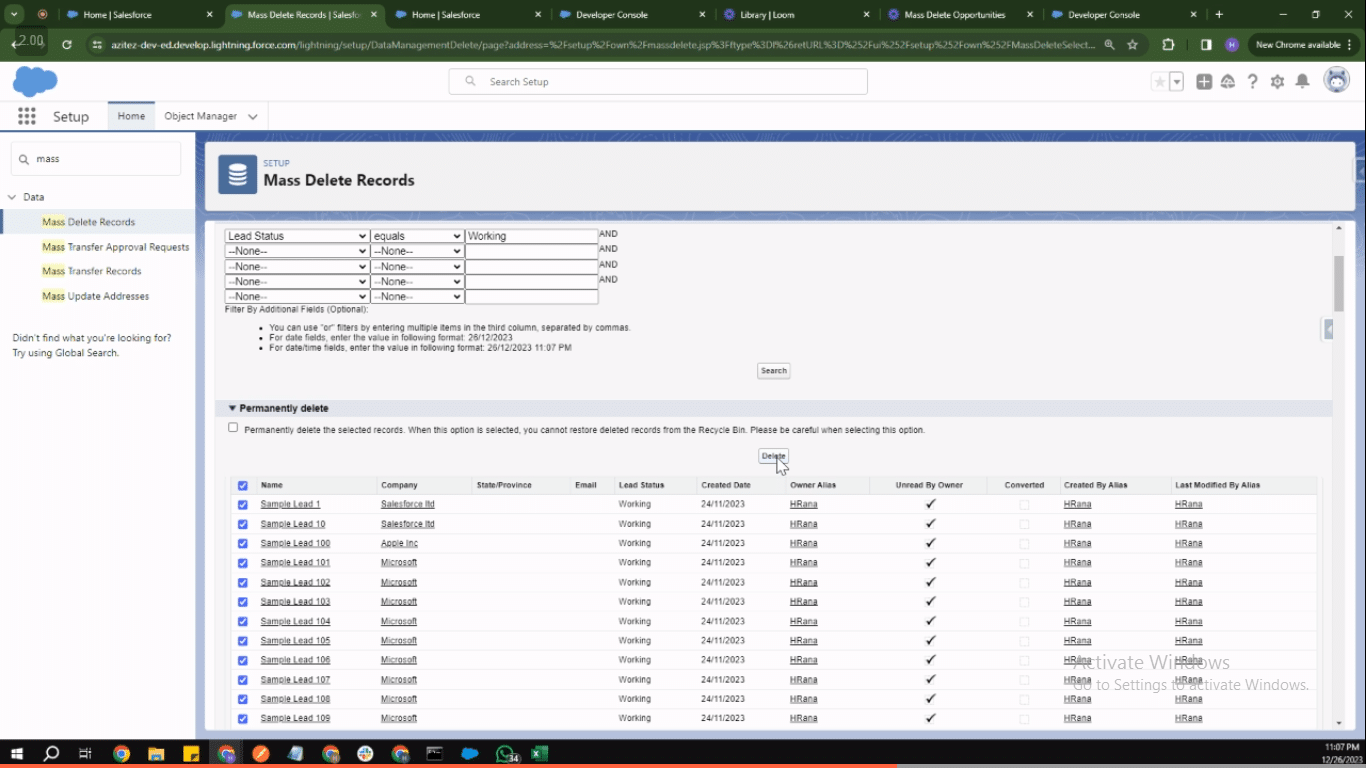Switch to the Home setup tab
Viewport: 1366px width, 768px height.
pyautogui.click(x=131, y=116)
